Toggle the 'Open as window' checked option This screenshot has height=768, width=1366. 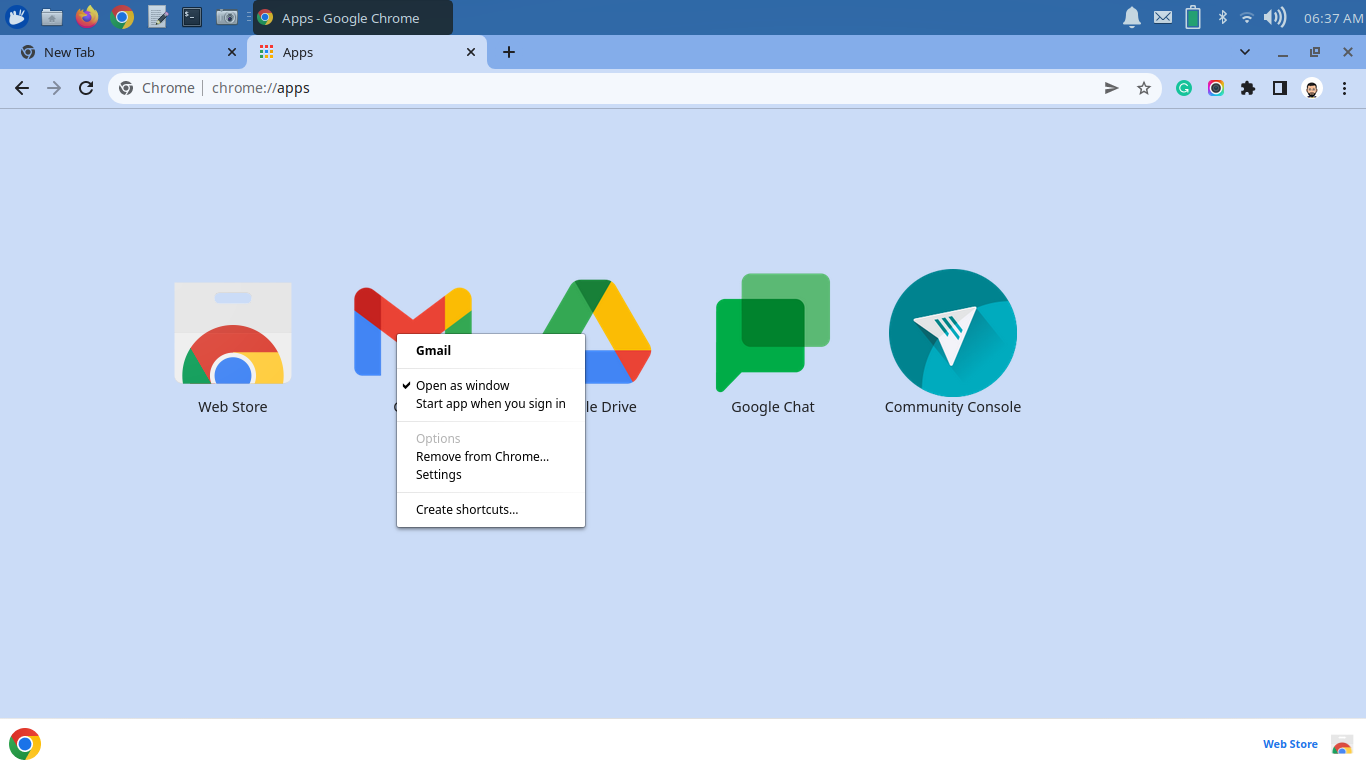click(491, 385)
